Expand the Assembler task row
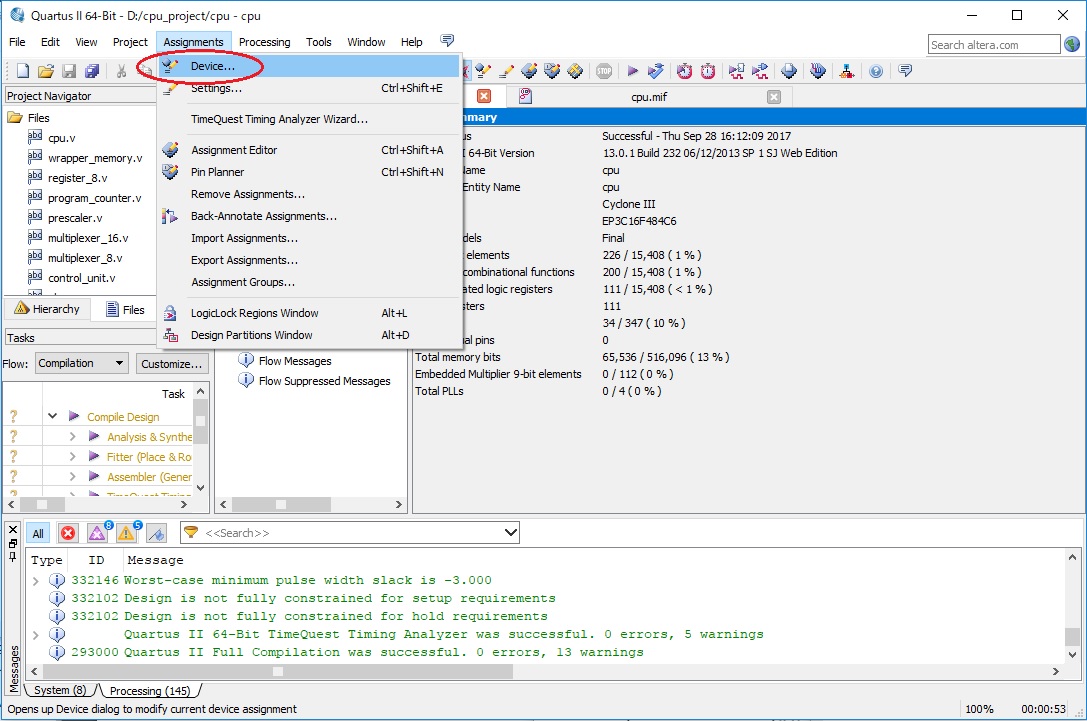 [x=72, y=476]
